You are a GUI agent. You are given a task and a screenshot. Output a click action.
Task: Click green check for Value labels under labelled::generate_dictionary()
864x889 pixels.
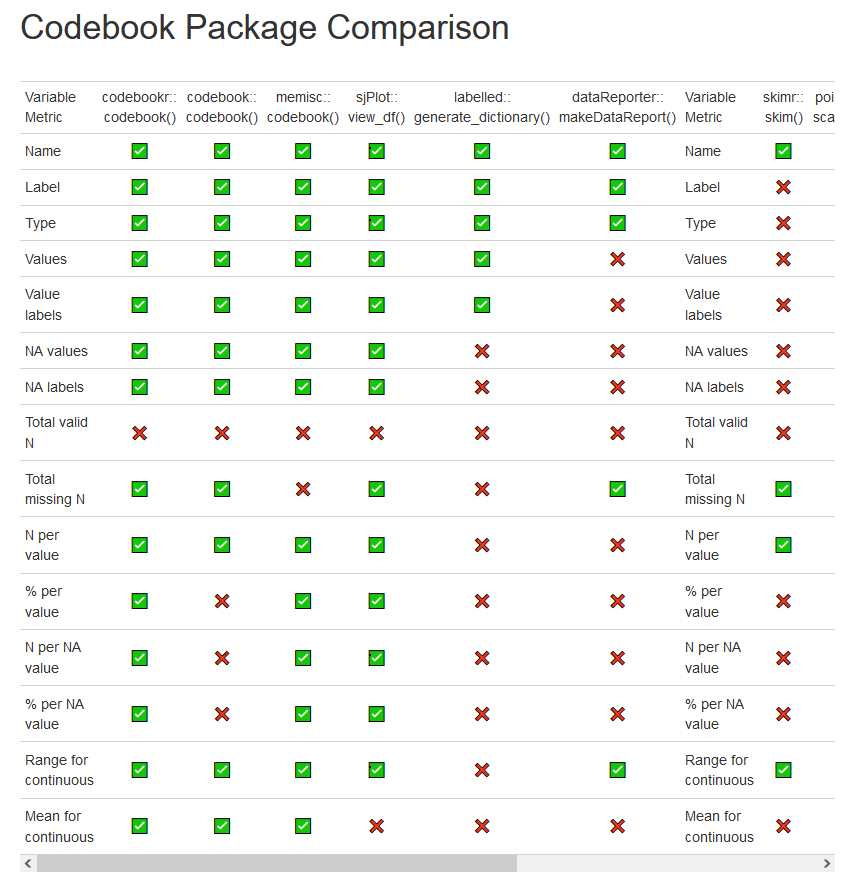482,305
